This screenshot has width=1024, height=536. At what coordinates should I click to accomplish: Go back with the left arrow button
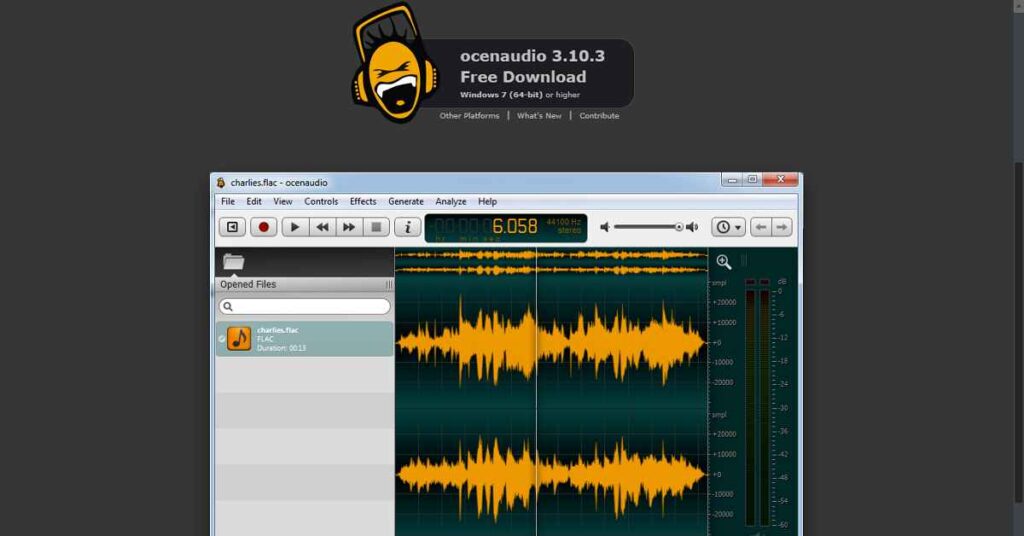click(x=761, y=227)
